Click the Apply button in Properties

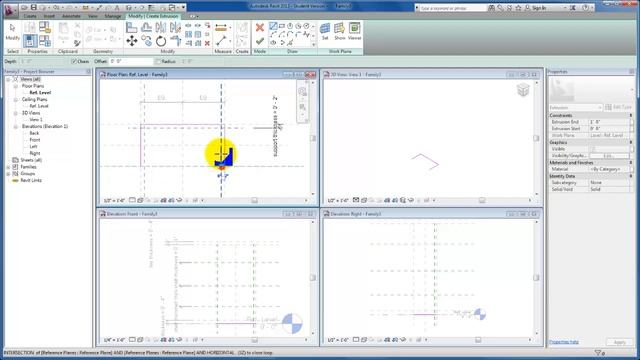pyautogui.click(x=619, y=342)
